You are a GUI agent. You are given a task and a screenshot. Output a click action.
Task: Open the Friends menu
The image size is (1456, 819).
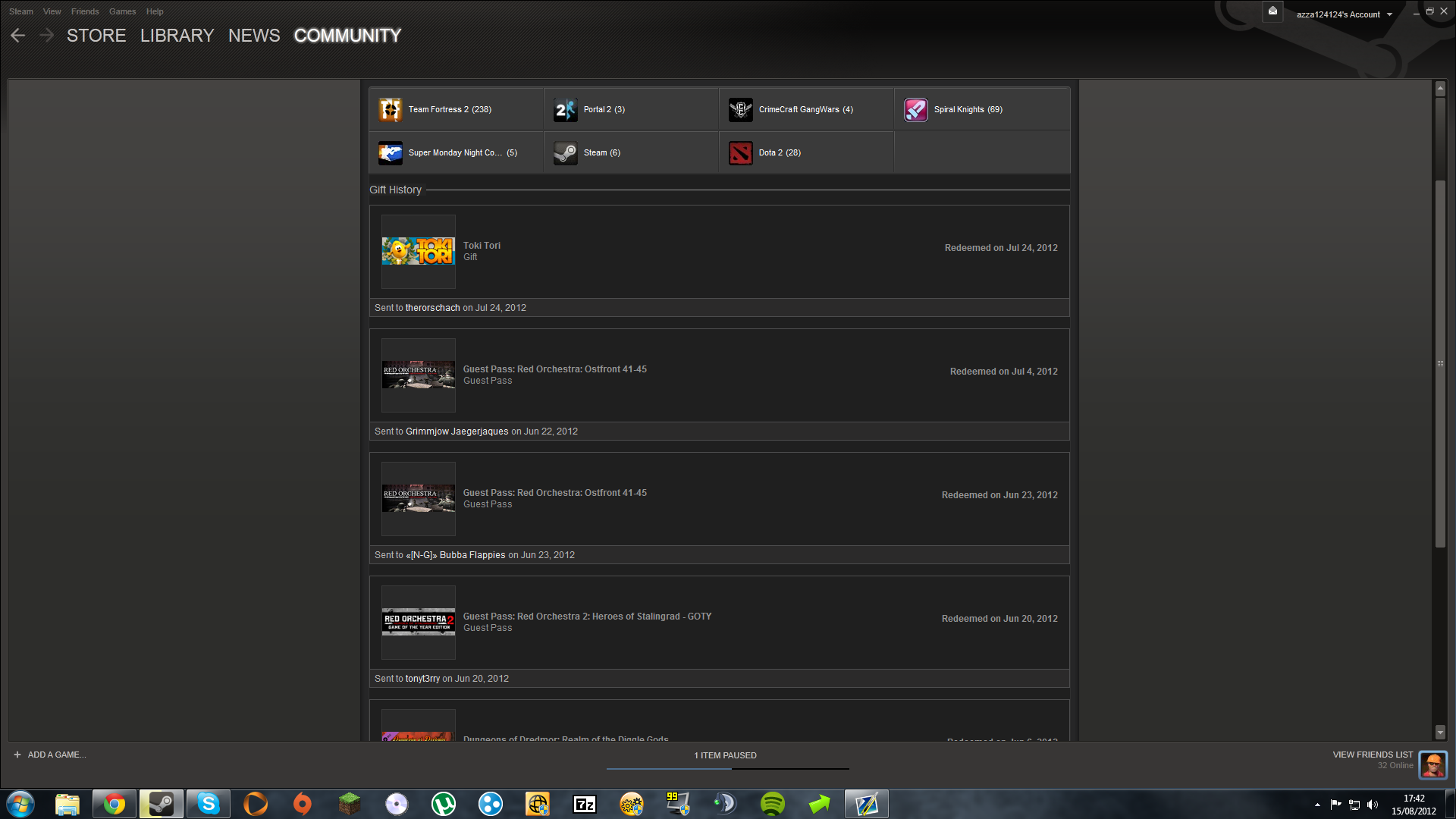coord(85,11)
